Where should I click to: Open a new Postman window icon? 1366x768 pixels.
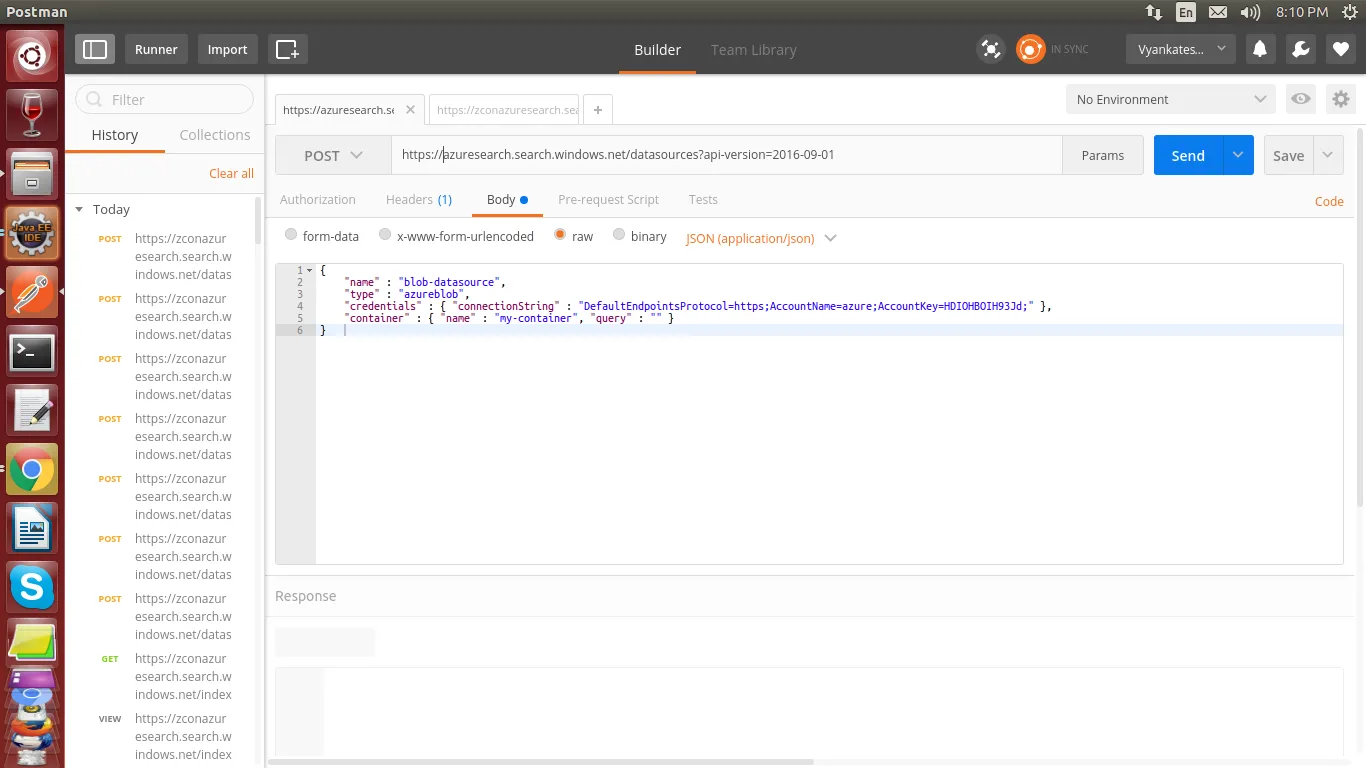tap(287, 49)
